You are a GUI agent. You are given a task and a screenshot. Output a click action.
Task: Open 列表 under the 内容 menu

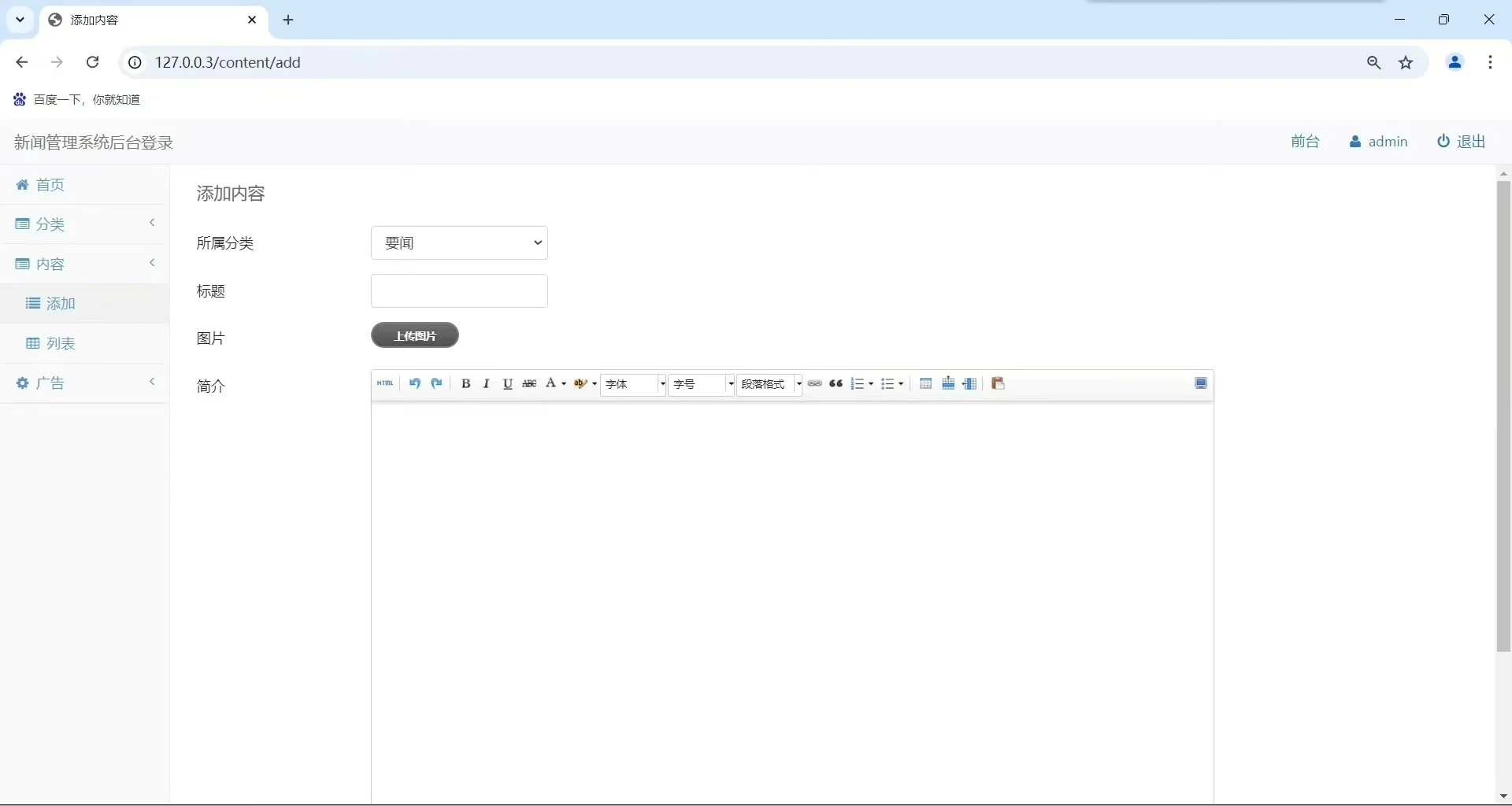click(x=85, y=344)
